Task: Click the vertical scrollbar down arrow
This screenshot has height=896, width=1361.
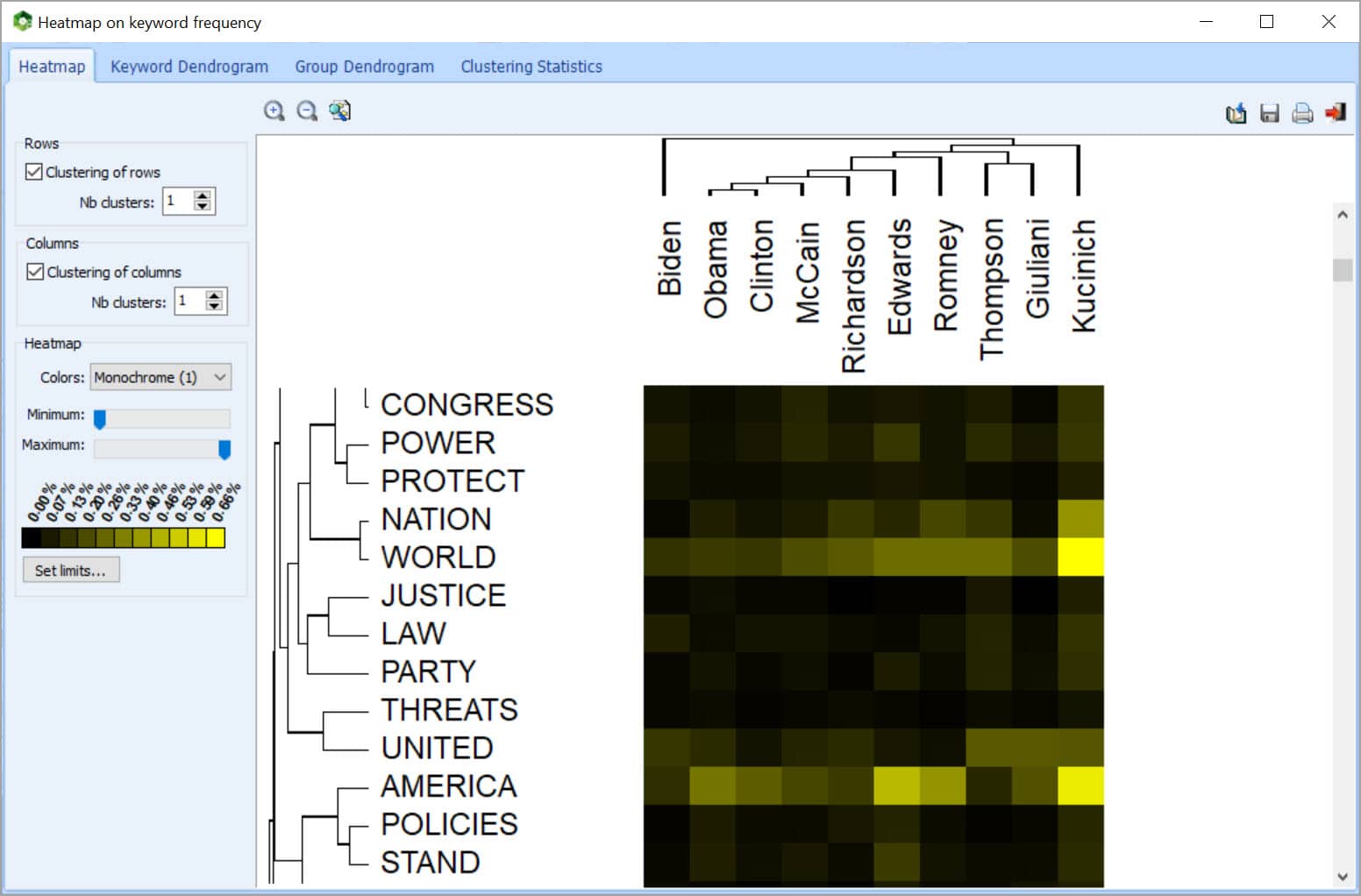Action: tap(1342, 877)
